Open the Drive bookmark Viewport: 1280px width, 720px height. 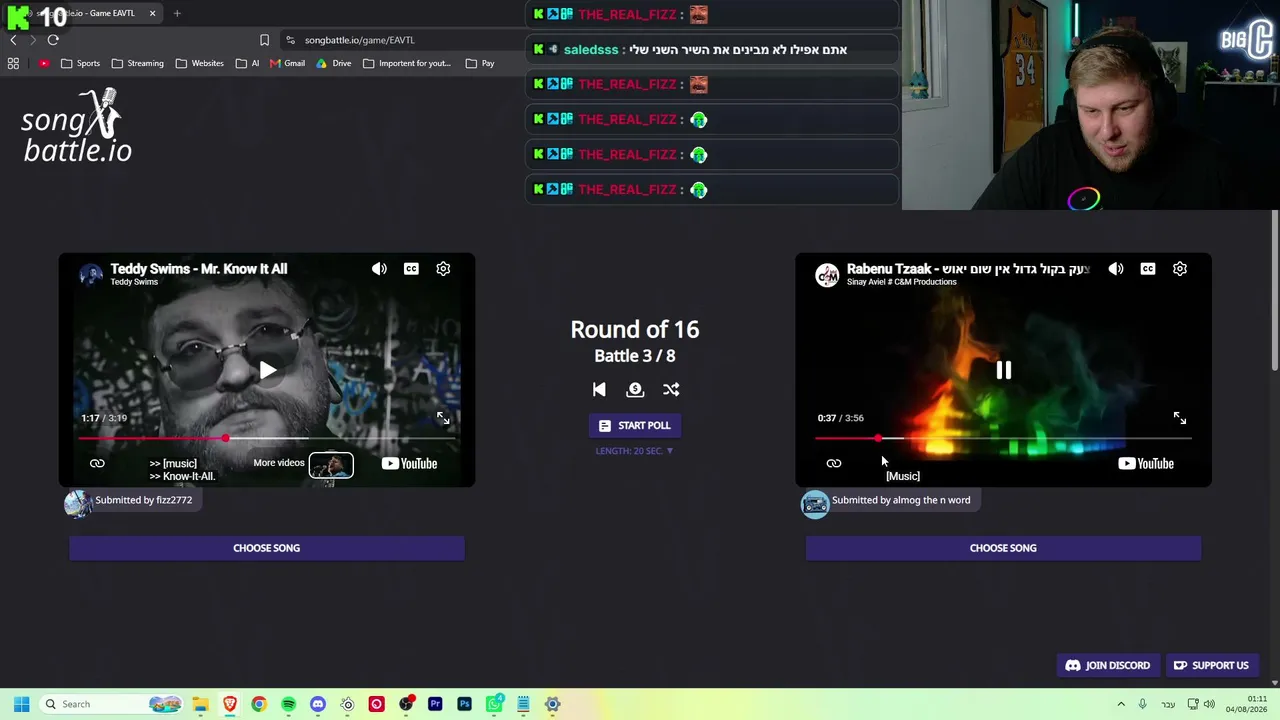click(x=334, y=63)
